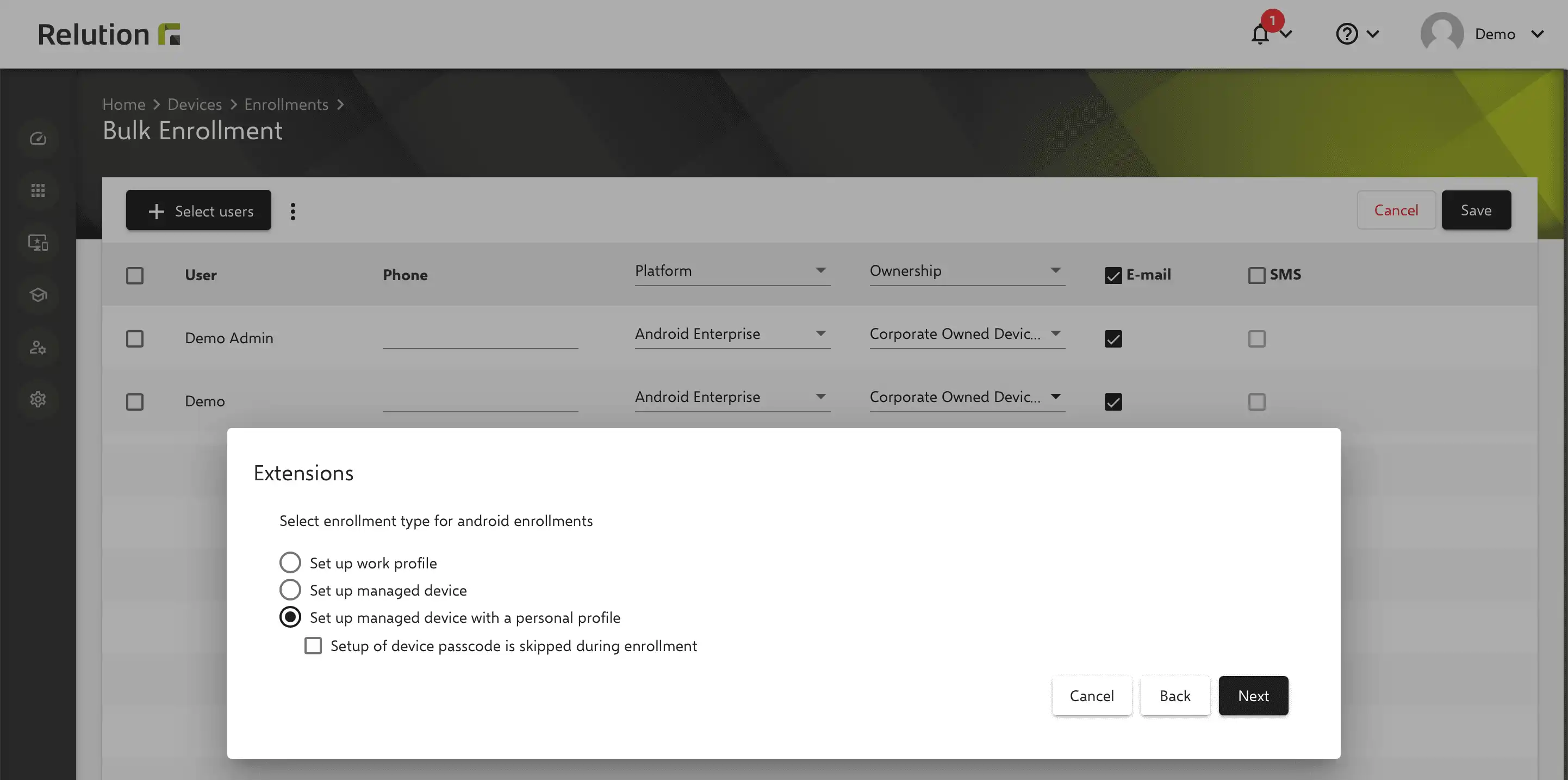1568x780 pixels.
Task: Click the Relution logo
Action: click(109, 34)
